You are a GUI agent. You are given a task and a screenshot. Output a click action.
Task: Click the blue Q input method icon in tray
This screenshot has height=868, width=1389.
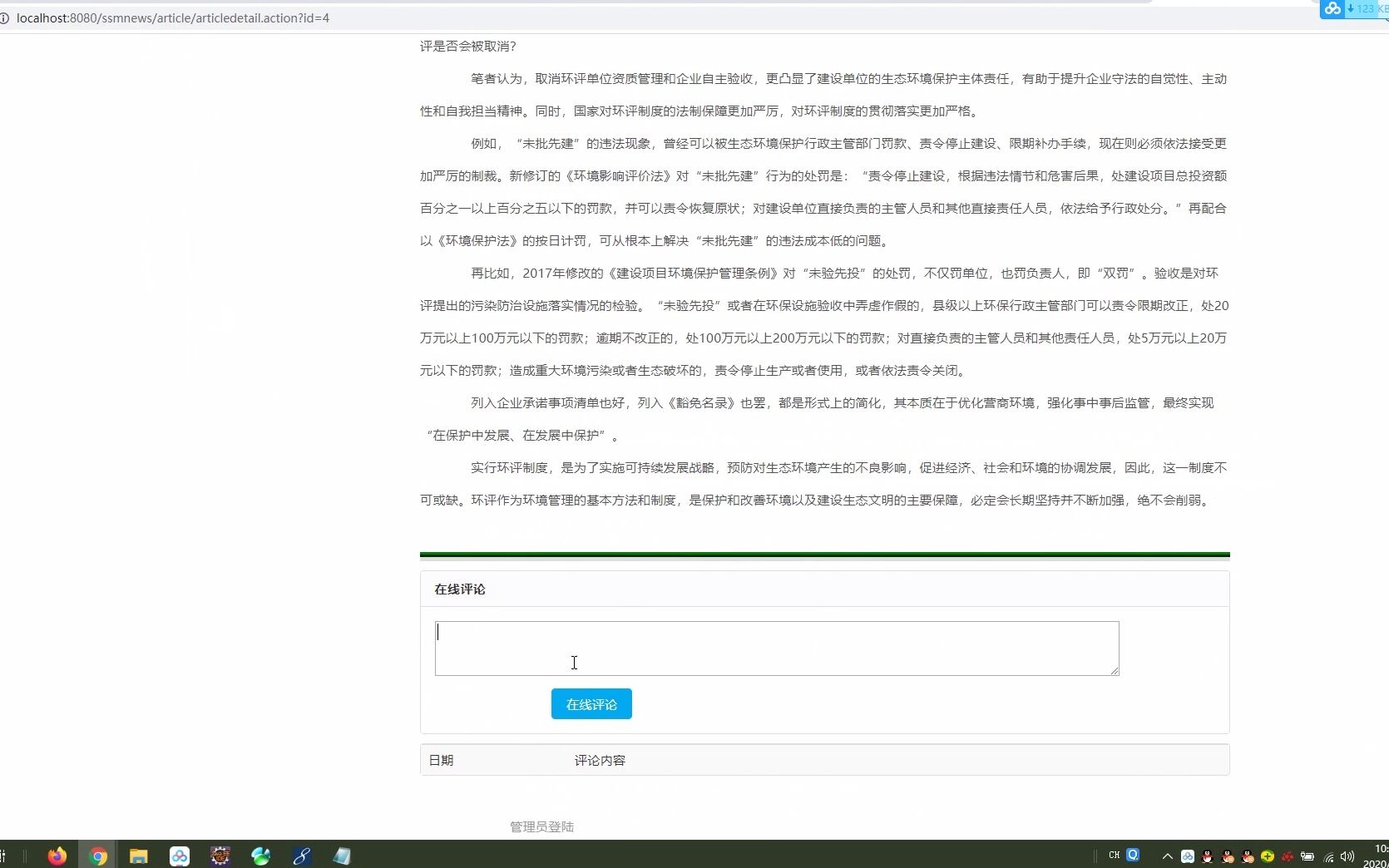click(x=1133, y=855)
